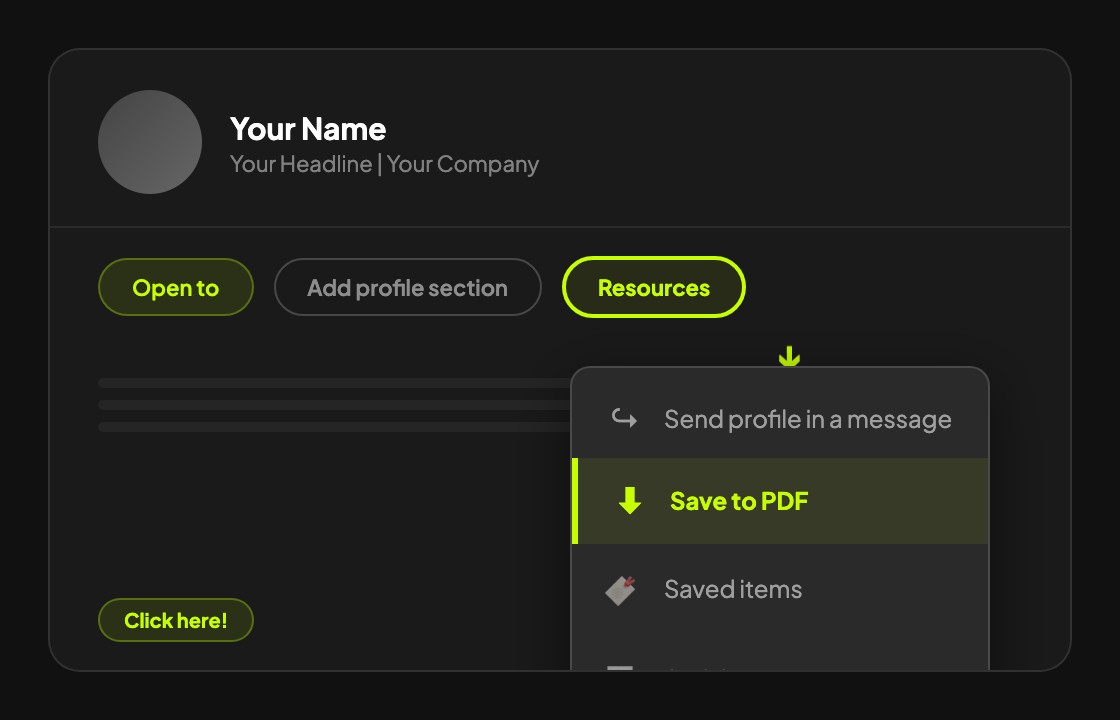Screen dimensions: 1120x720
Task: Select the highlighted Save to PDF option
Action: pos(739,501)
